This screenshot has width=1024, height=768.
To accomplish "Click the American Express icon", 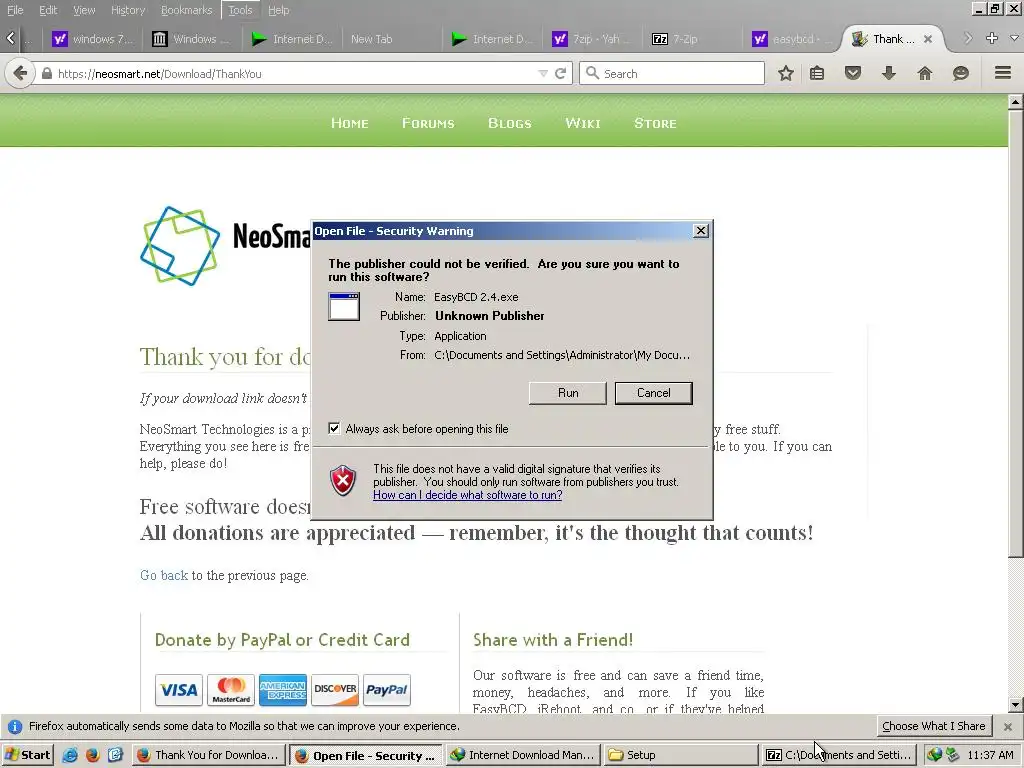I will pyautogui.click(x=283, y=690).
